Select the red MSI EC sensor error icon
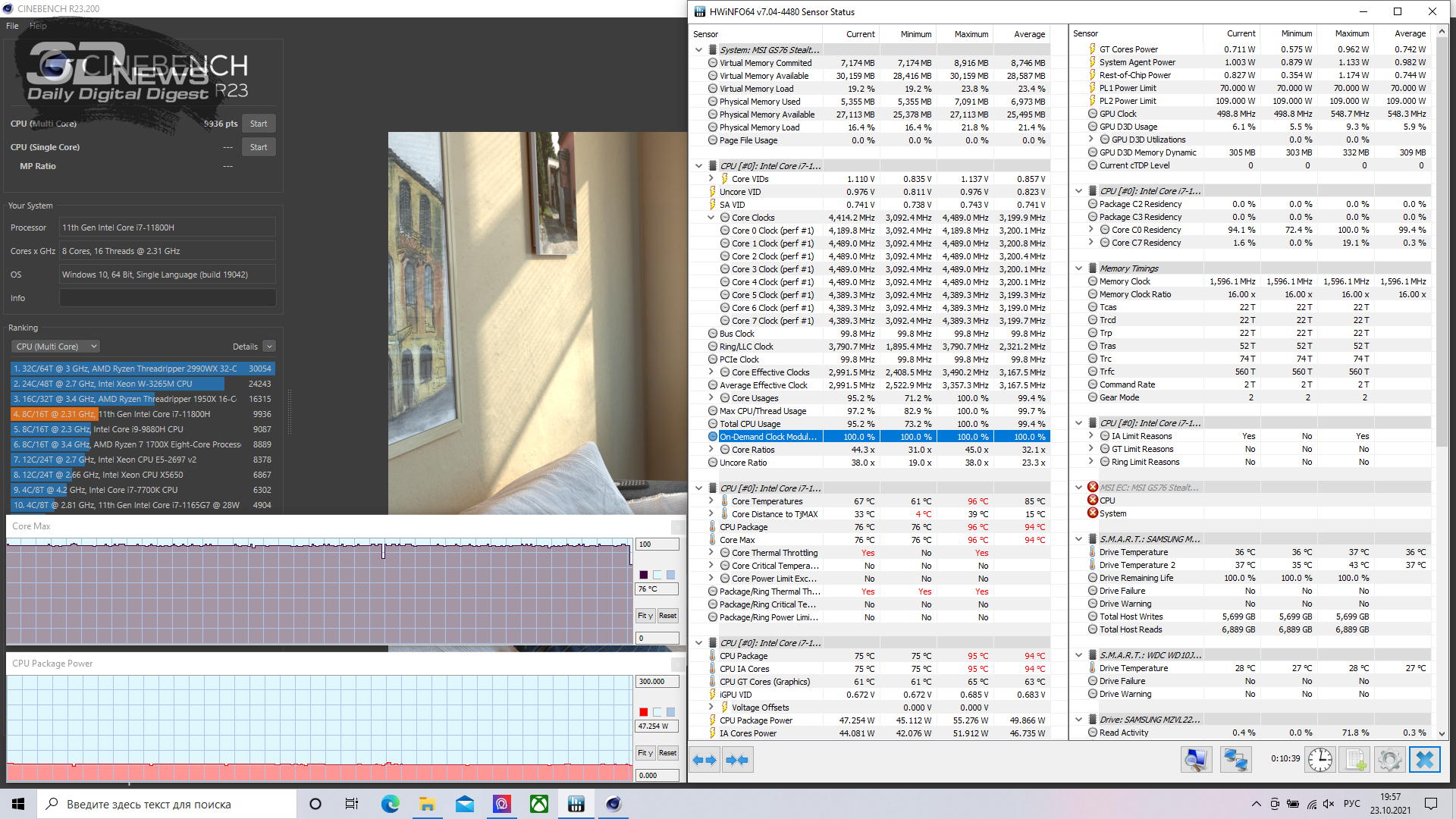The image size is (1456, 819). pyautogui.click(x=1093, y=488)
